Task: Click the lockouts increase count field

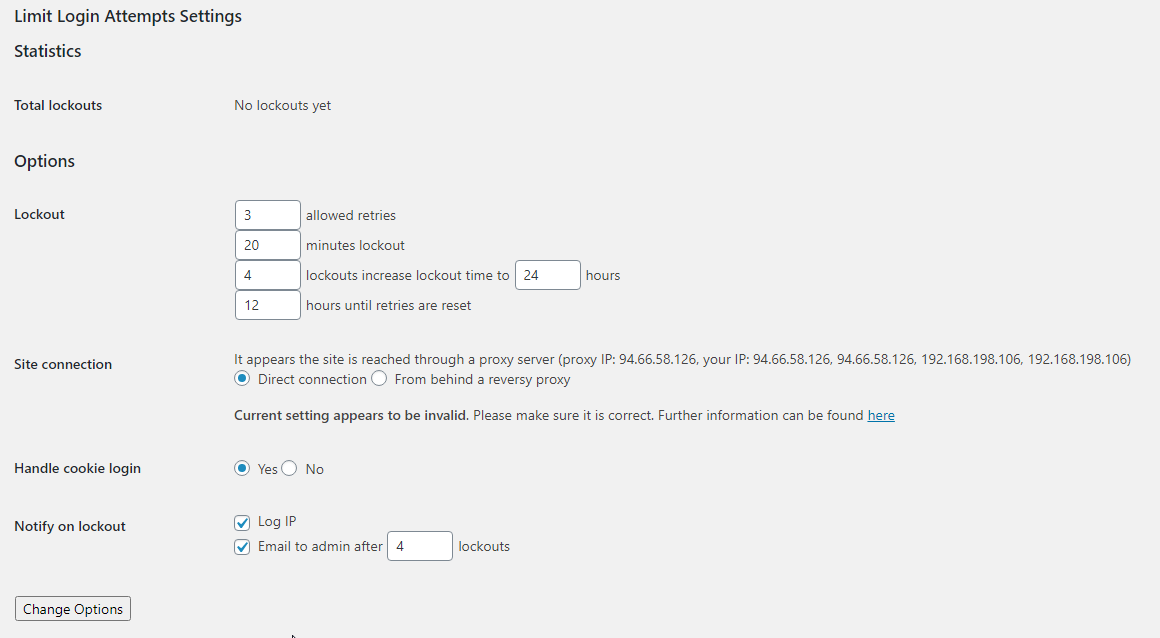Action: [267, 275]
